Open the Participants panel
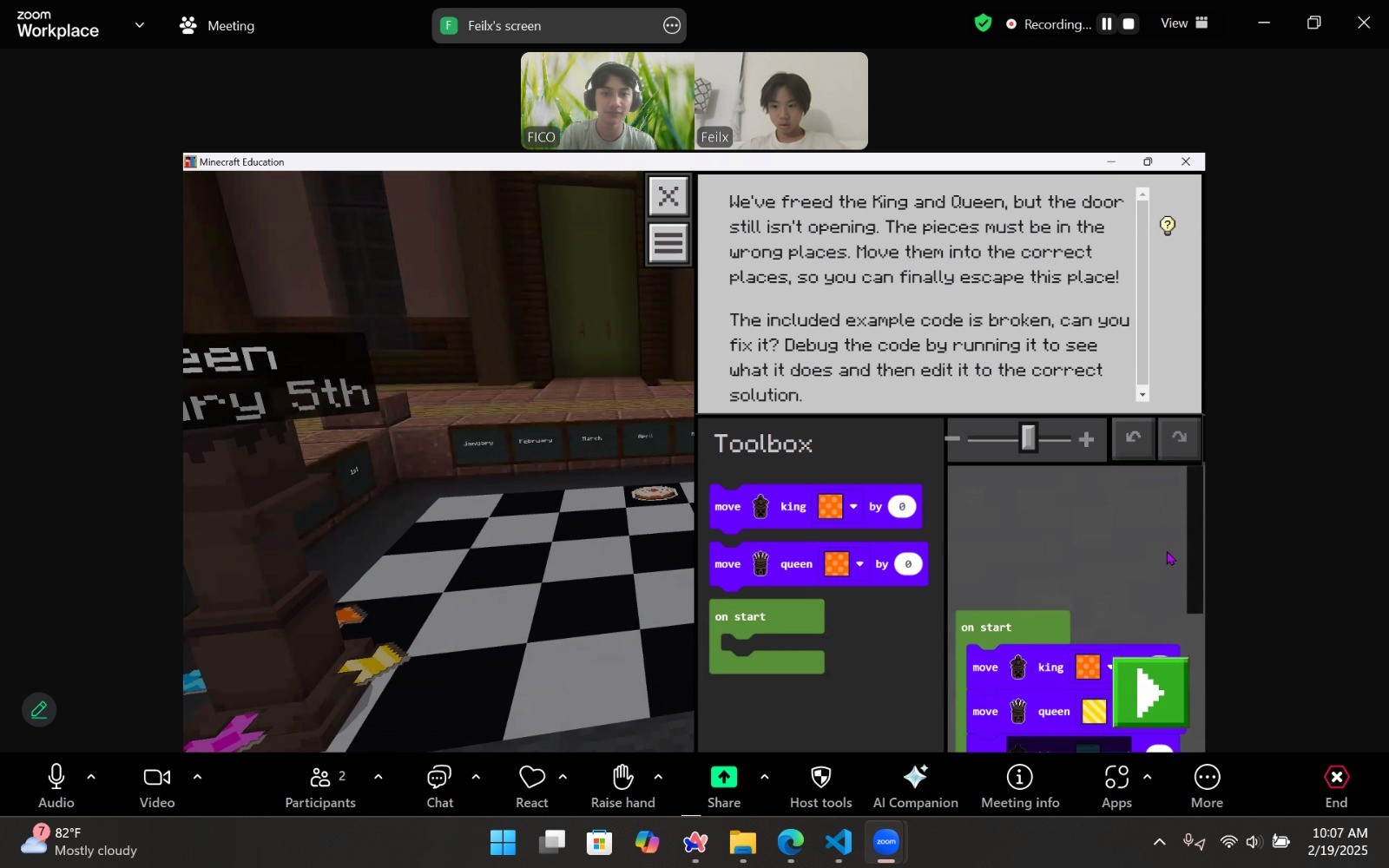This screenshot has height=868, width=1389. [x=320, y=786]
